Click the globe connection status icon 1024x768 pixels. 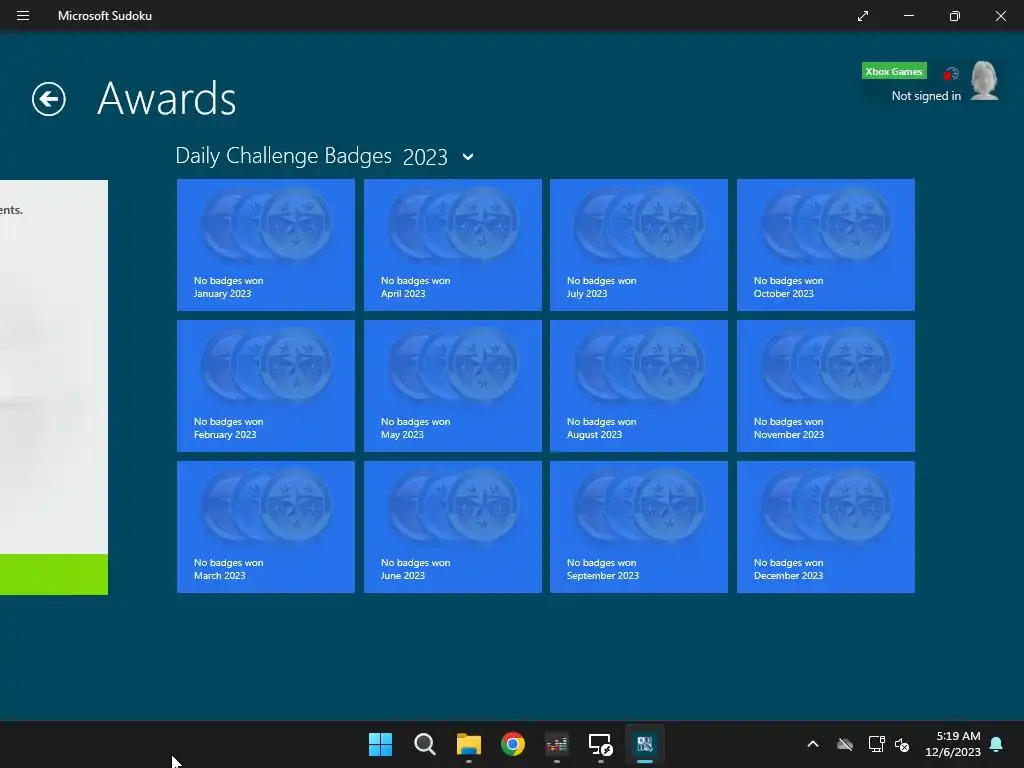tap(950, 73)
